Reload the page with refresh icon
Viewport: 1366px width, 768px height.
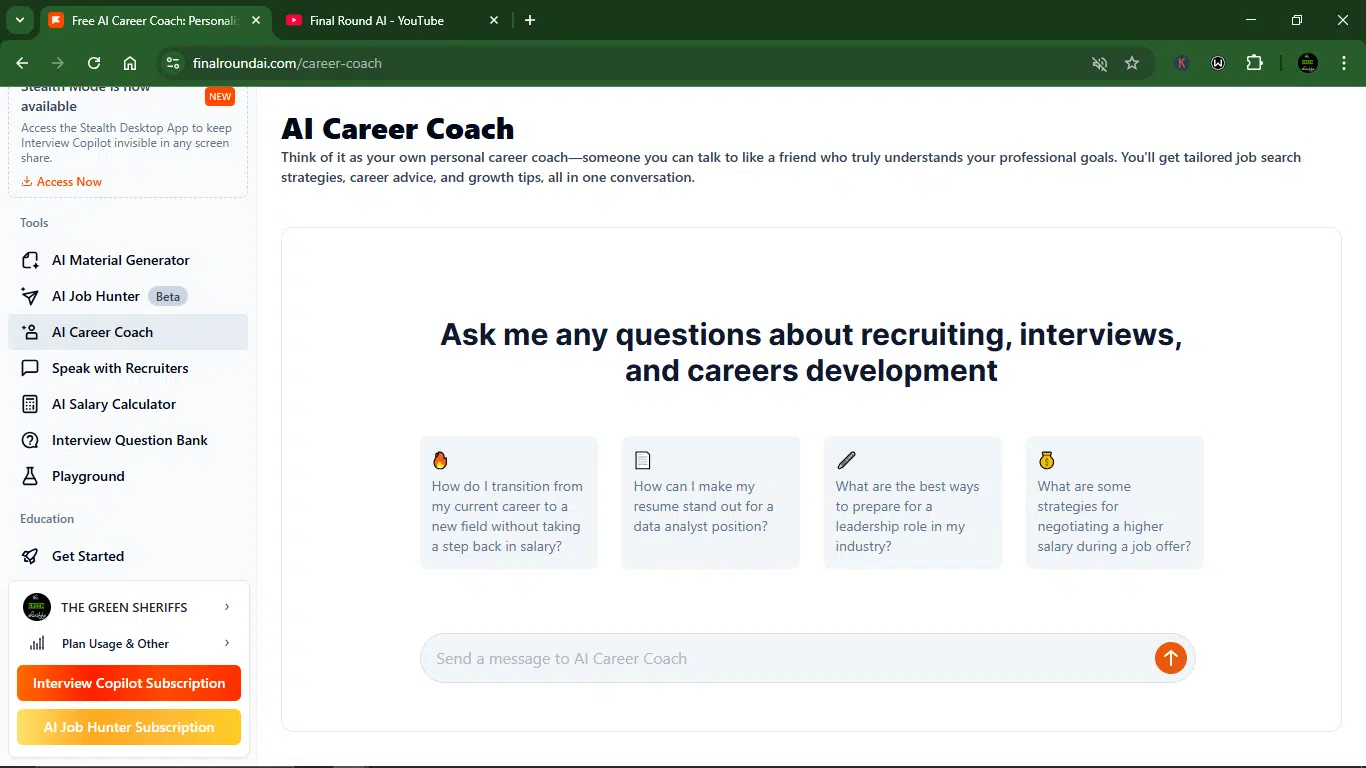coord(94,63)
